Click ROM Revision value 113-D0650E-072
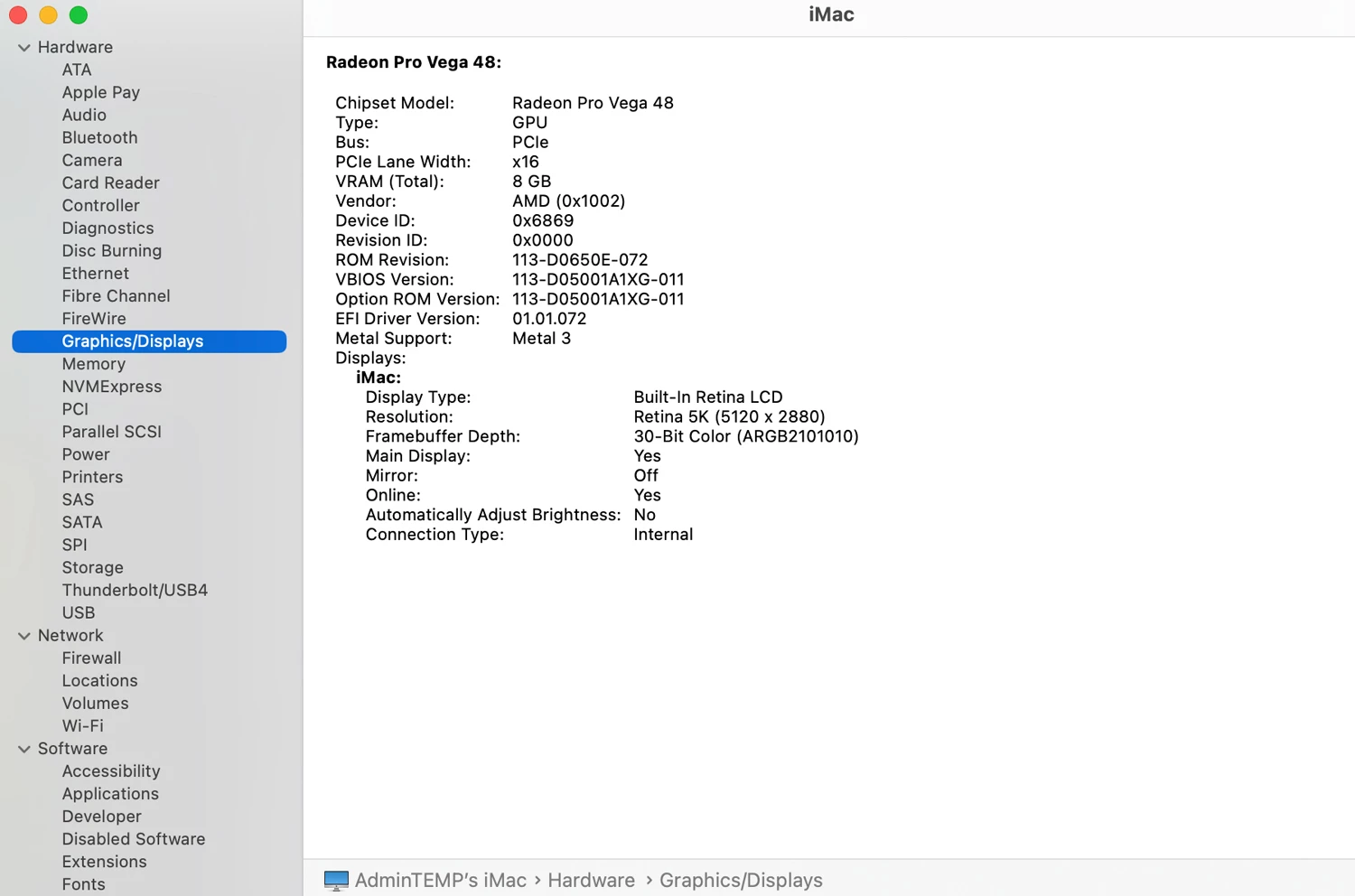This screenshot has height=896, width=1355. 580,260
